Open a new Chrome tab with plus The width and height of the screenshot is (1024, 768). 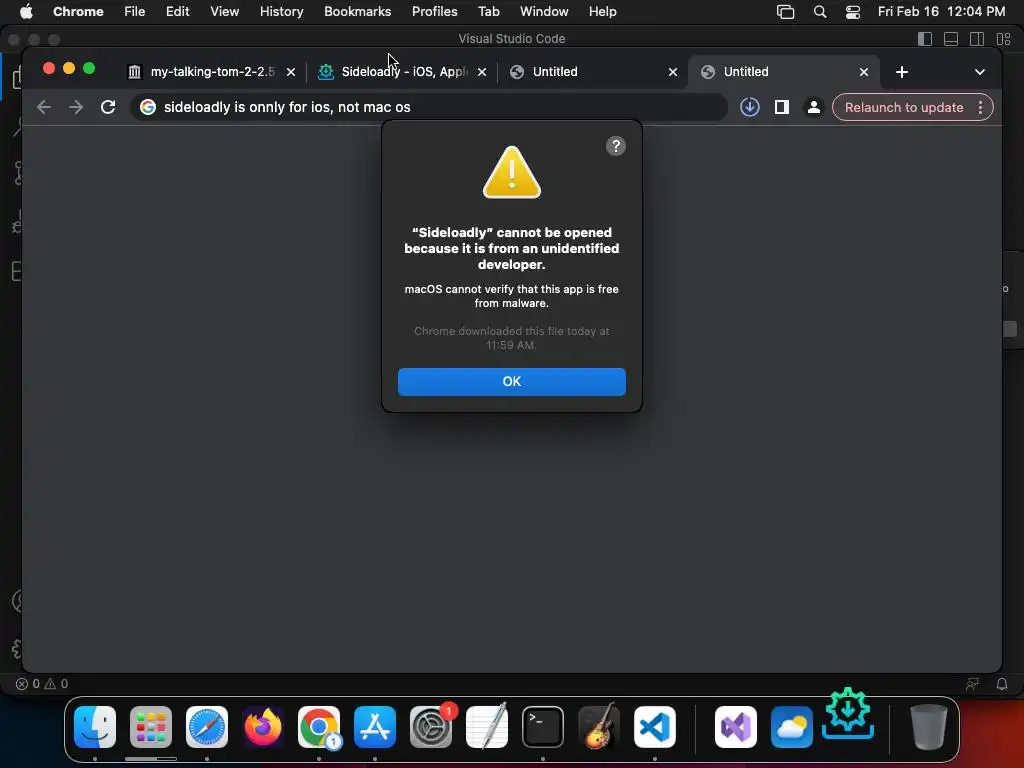pos(902,72)
